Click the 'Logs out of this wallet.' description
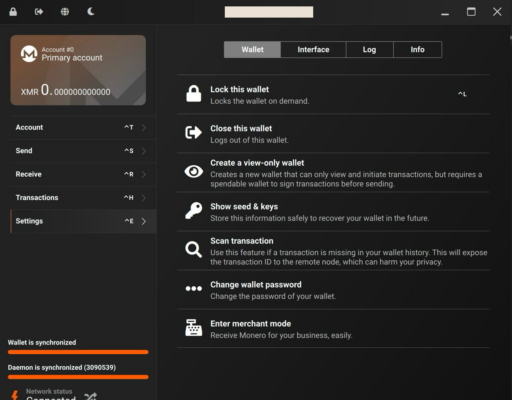The height and width of the screenshot is (400, 512). [x=249, y=140]
